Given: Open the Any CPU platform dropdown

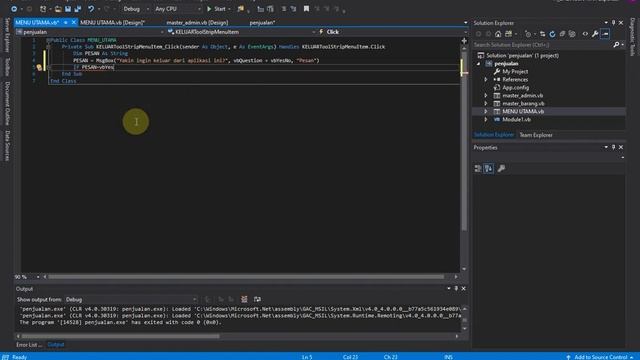Looking at the screenshot, I should pyautogui.click(x=178, y=9).
